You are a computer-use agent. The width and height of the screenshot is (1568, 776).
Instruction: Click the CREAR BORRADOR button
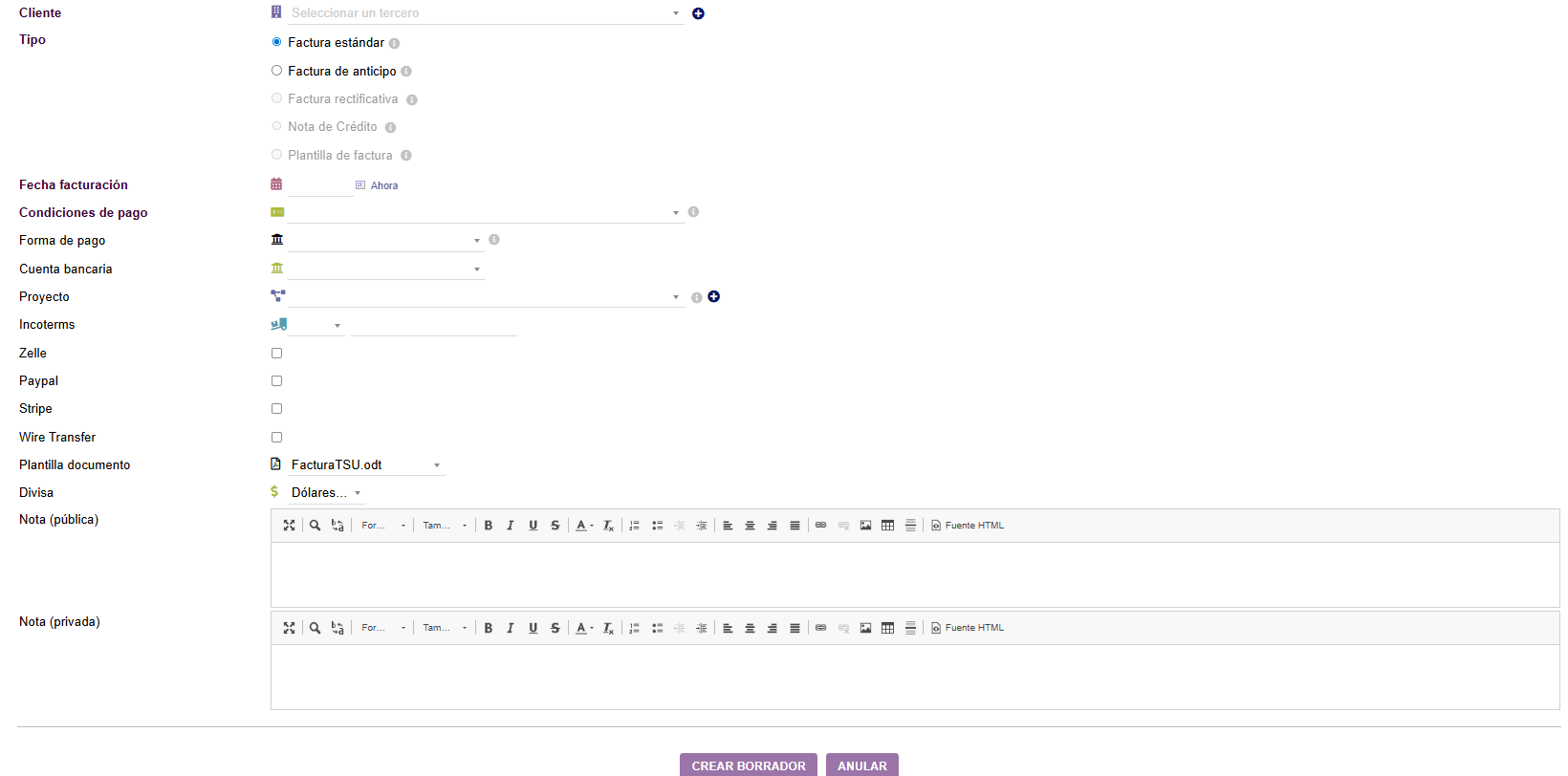[749, 765]
